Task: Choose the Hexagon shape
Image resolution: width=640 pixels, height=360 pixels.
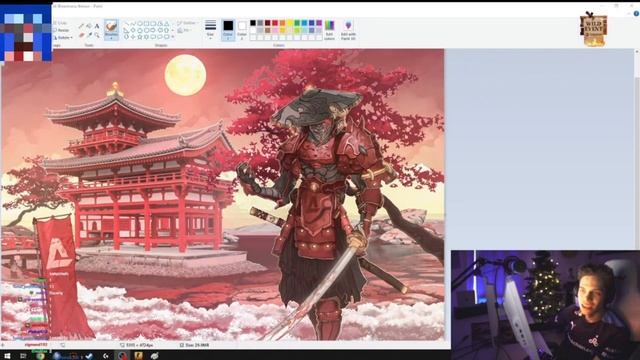Action: 147,30
